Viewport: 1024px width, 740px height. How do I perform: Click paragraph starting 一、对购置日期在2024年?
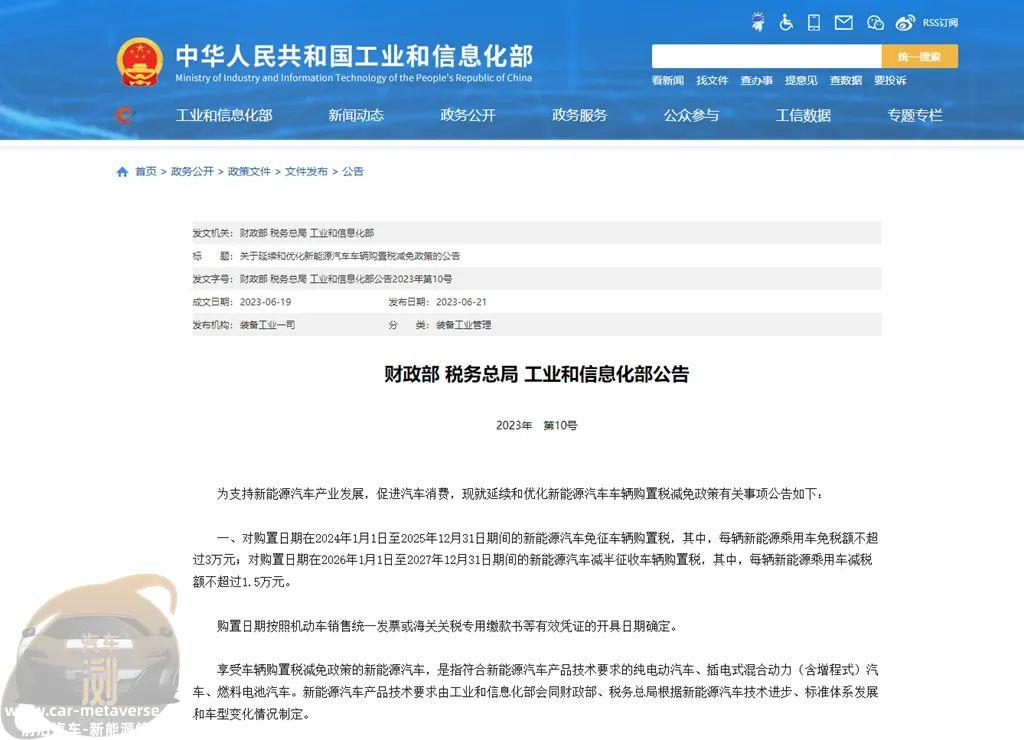536,560
